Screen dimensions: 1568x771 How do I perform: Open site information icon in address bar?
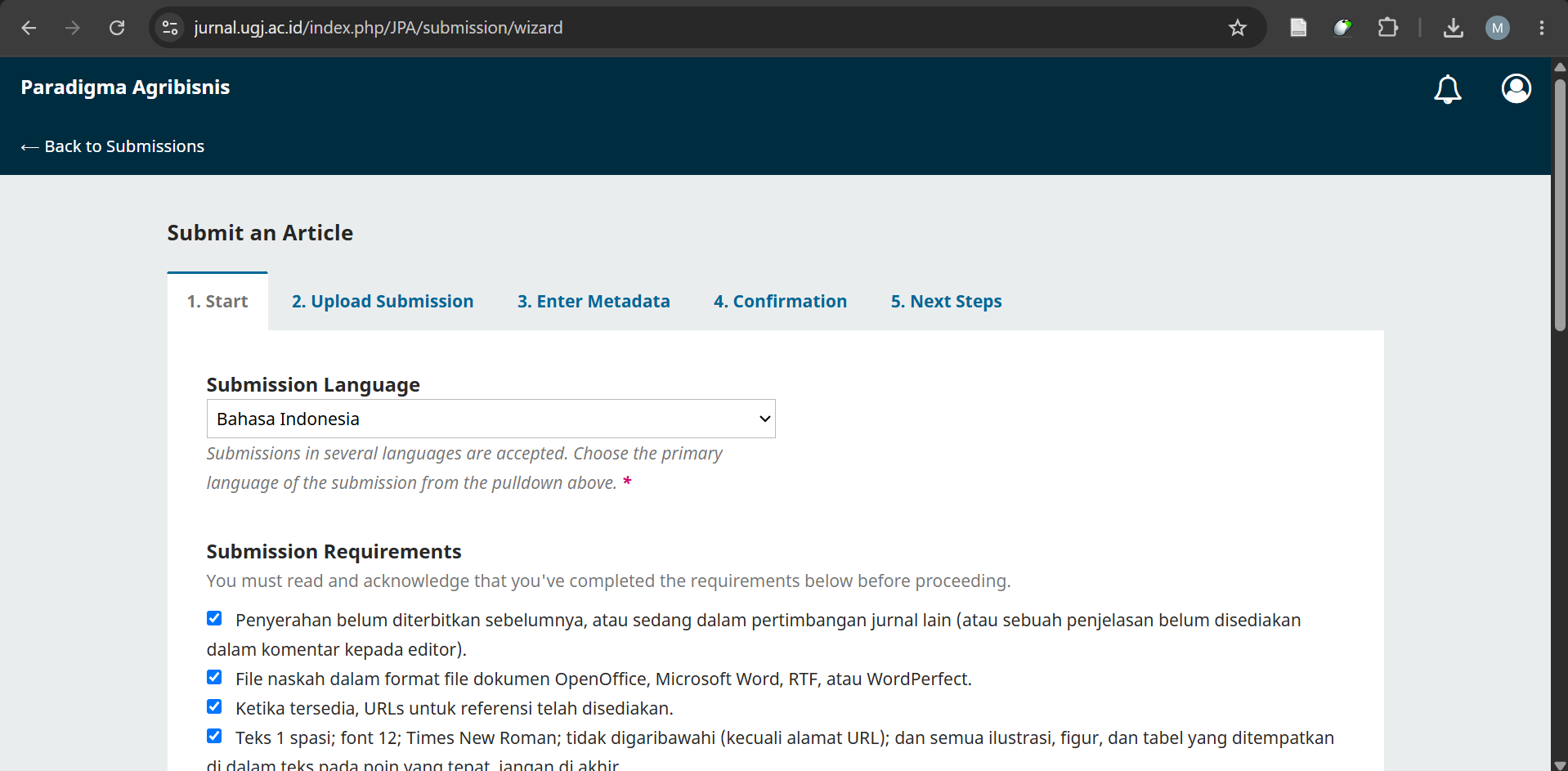(x=170, y=28)
